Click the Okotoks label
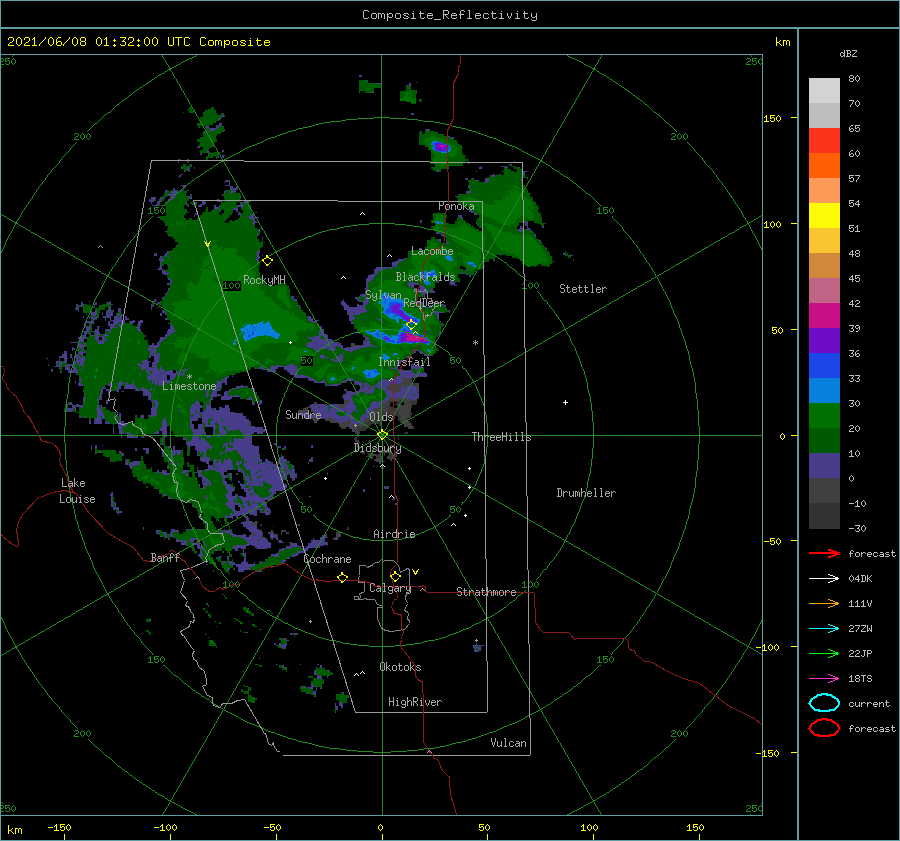The width and height of the screenshot is (900, 841). [x=400, y=667]
